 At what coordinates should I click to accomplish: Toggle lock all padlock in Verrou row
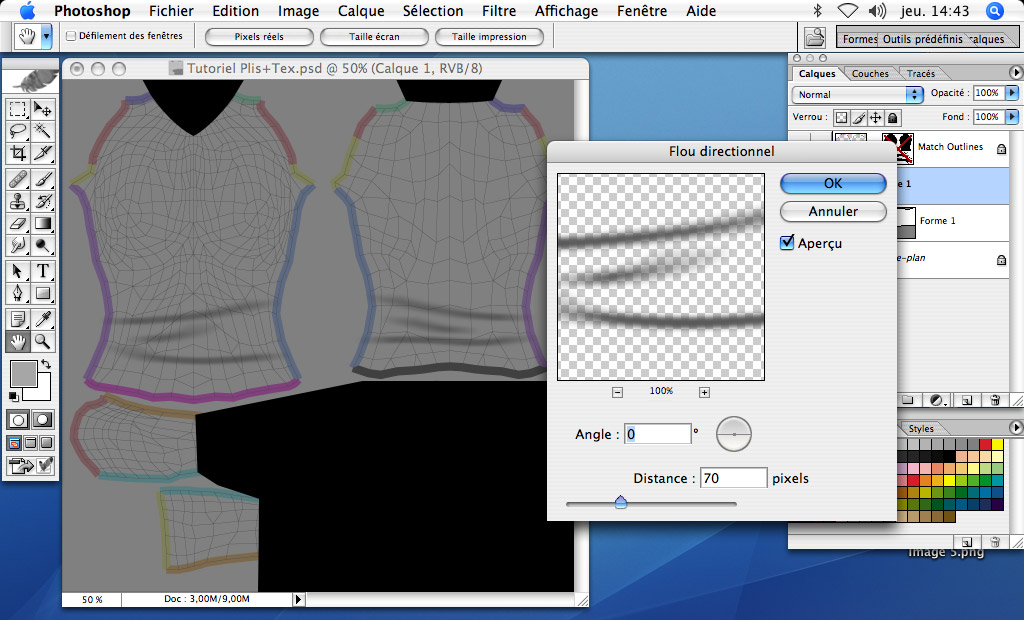pyautogui.click(x=893, y=118)
